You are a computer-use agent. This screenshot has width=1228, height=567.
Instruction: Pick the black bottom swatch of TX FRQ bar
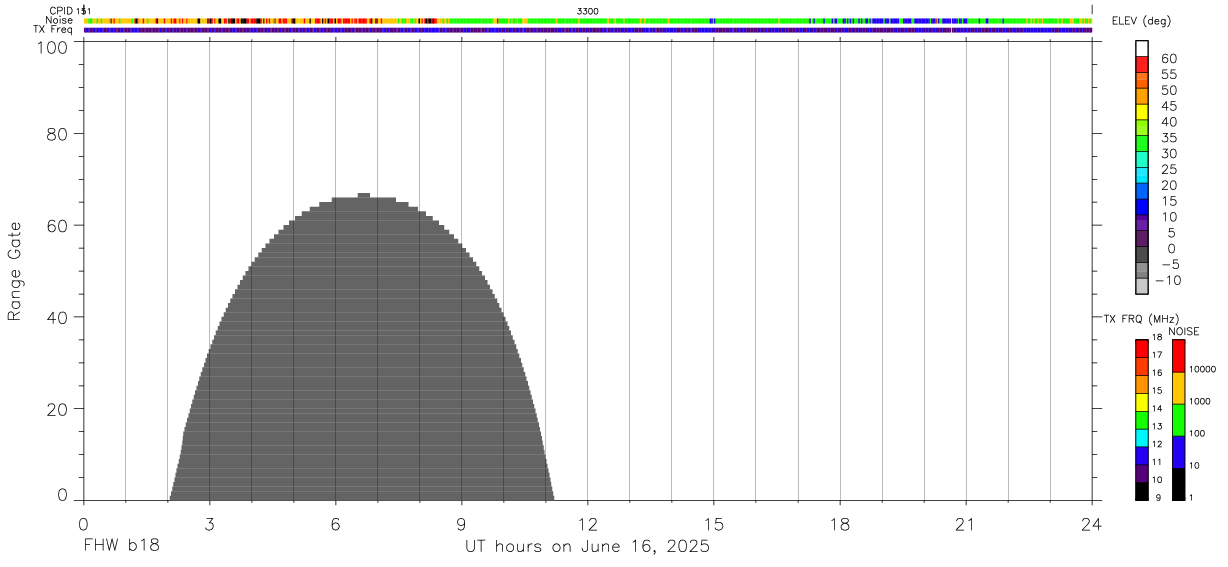(x=1142, y=492)
